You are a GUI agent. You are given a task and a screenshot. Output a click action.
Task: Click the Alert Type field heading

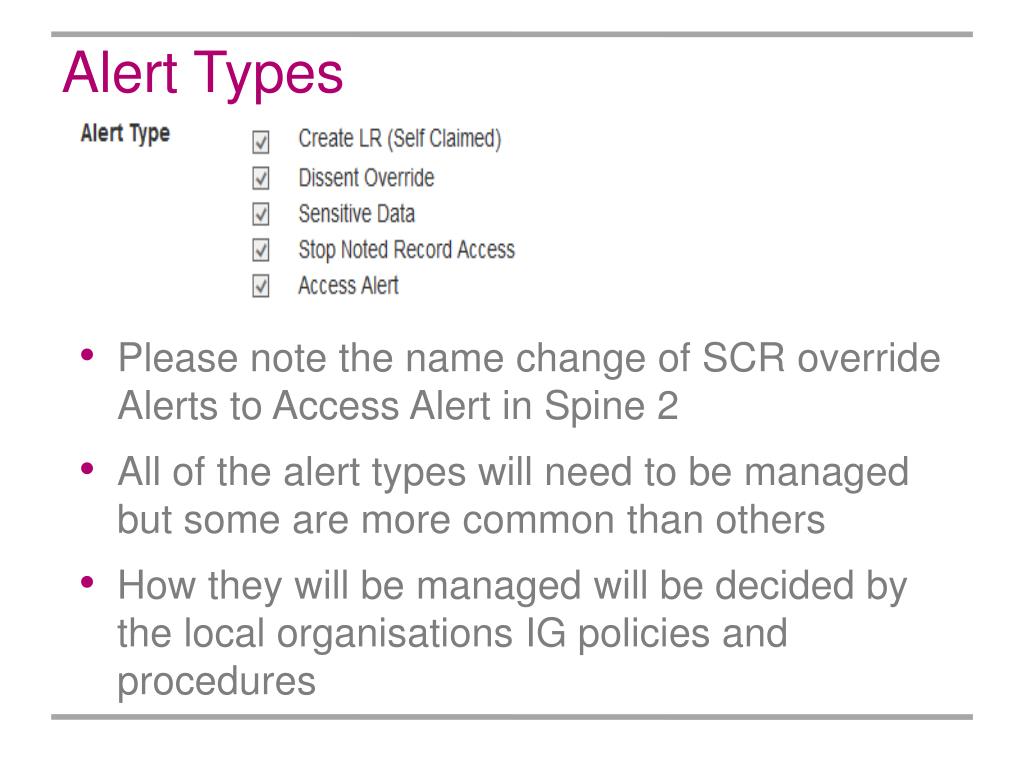125,134
